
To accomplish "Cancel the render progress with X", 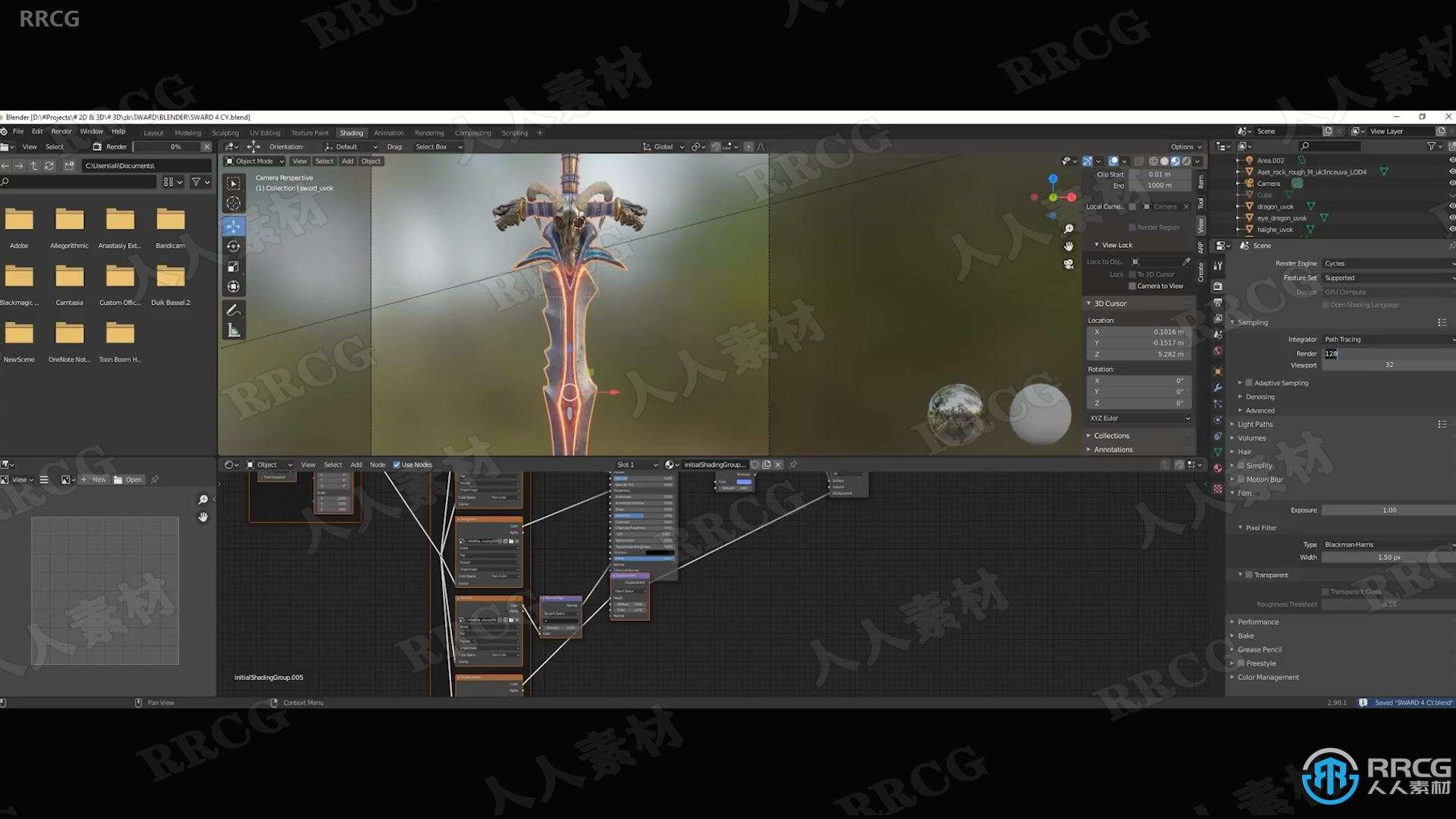I will [x=206, y=147].
